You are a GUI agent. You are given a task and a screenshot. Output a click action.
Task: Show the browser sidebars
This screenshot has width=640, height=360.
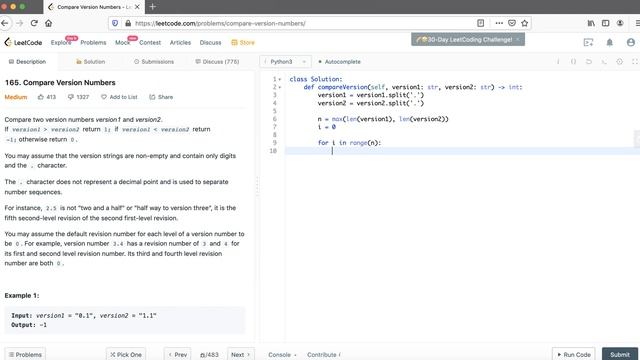point(606,23)
